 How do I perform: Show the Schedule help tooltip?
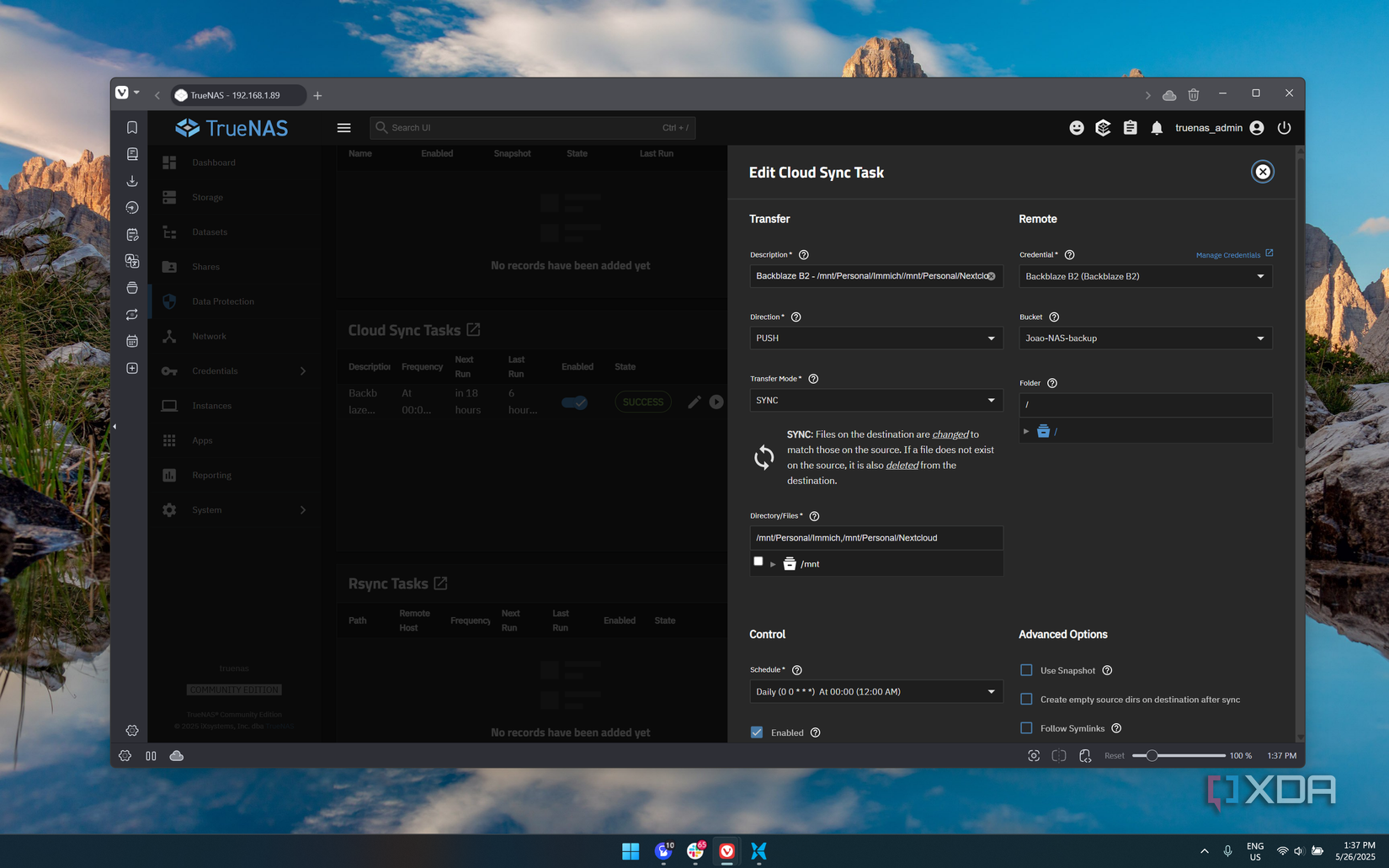pyautogui.click(x=796, y=670)
